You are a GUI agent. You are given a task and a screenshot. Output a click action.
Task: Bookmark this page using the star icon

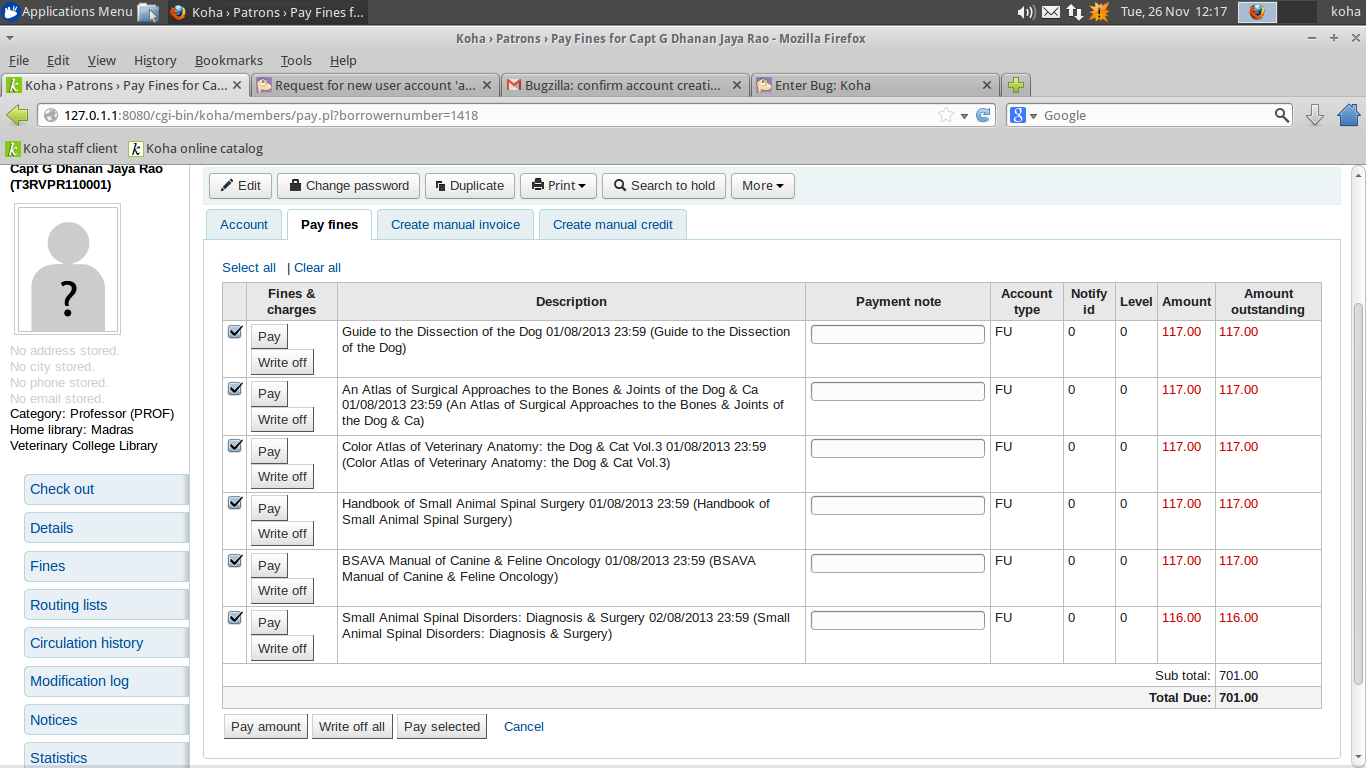[x=945, y=115]
